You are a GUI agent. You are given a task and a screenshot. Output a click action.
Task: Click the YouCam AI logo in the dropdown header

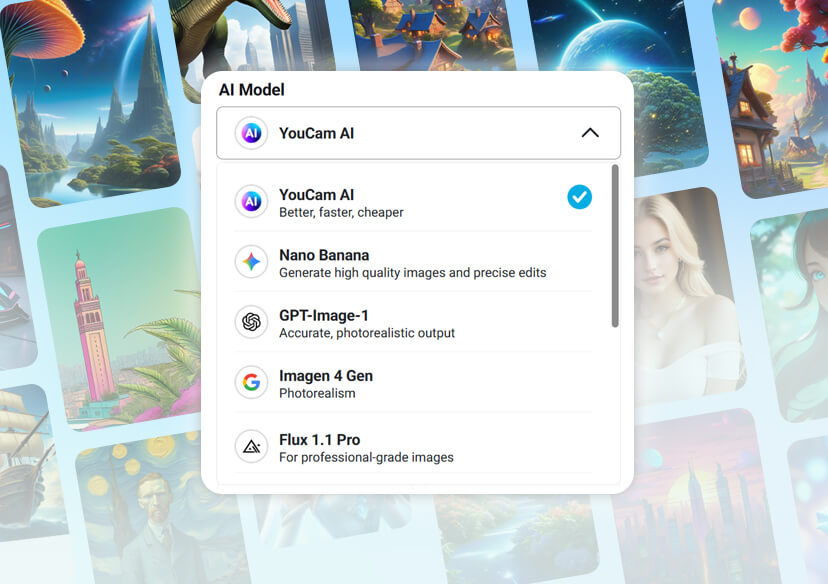[252, 132]
